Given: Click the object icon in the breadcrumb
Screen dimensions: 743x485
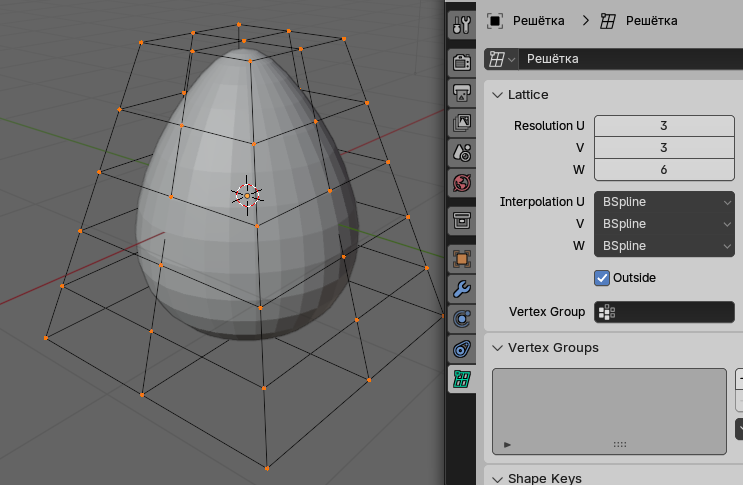Looking at the screenshot, I should [495, 21].
